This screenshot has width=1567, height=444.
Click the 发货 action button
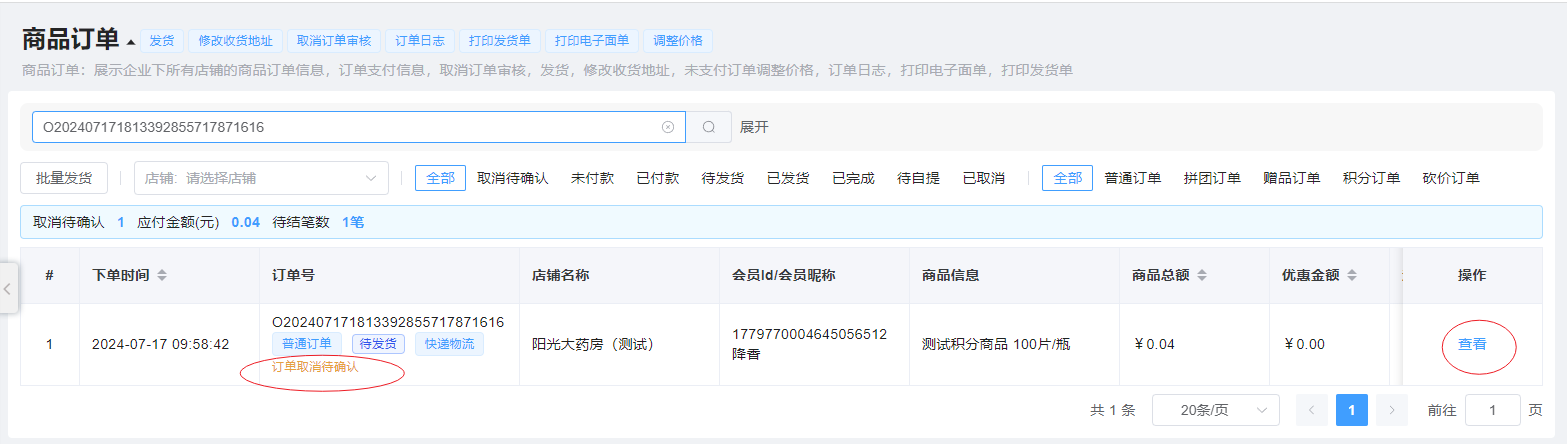coord(162,41)
